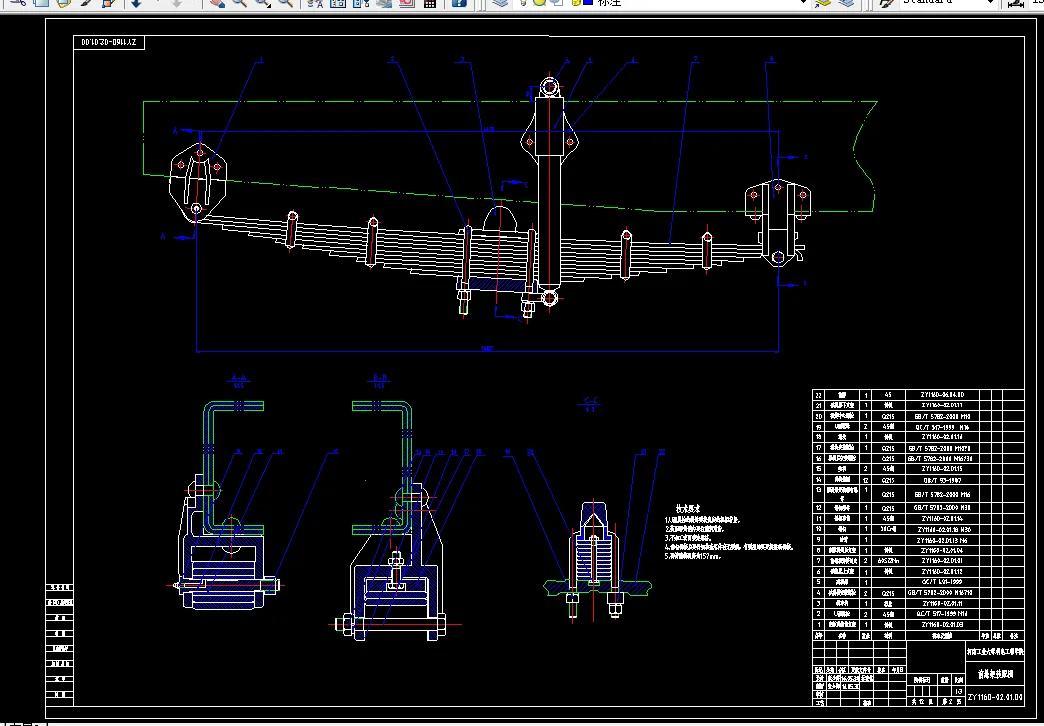Click the Layer Previous icon
The height and width of the screenshot is (726, 1044).
[847, 3]
